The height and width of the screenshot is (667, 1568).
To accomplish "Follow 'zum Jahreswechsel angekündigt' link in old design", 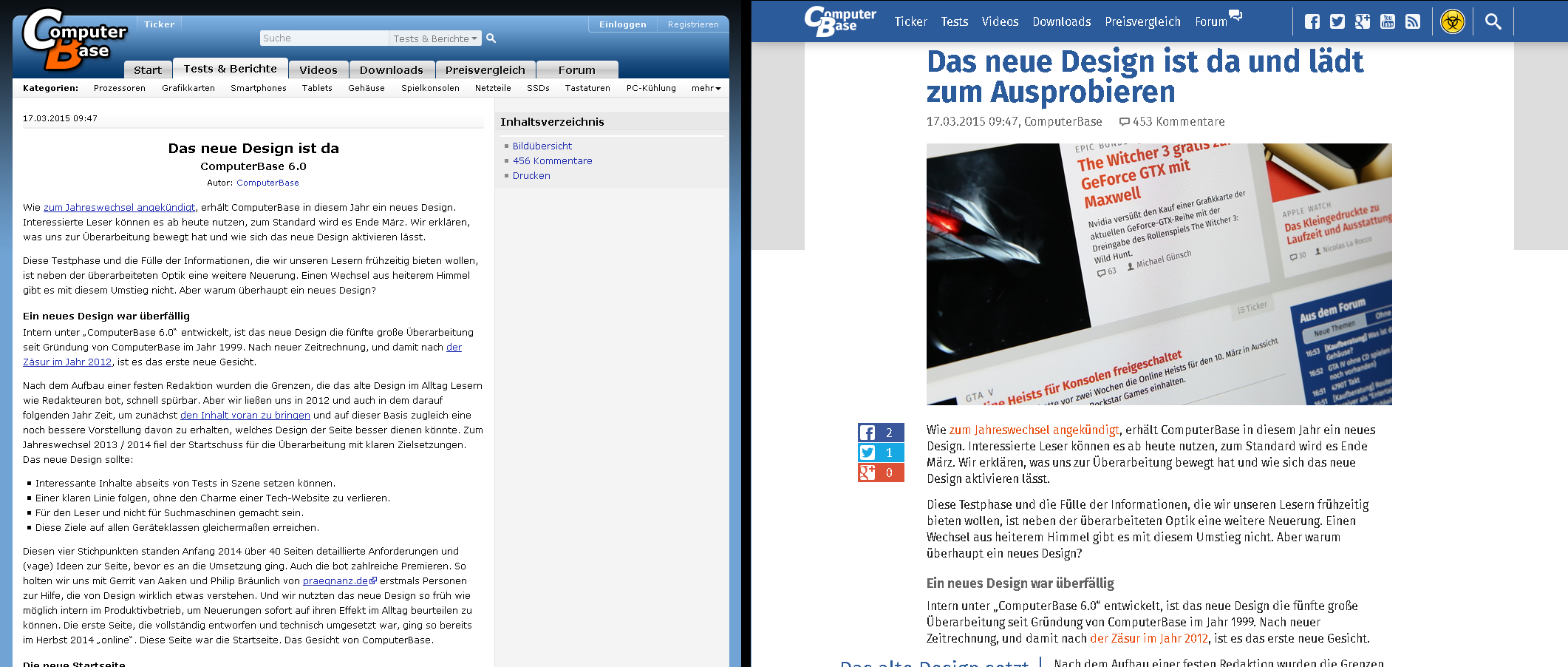I will coord(120,208).
